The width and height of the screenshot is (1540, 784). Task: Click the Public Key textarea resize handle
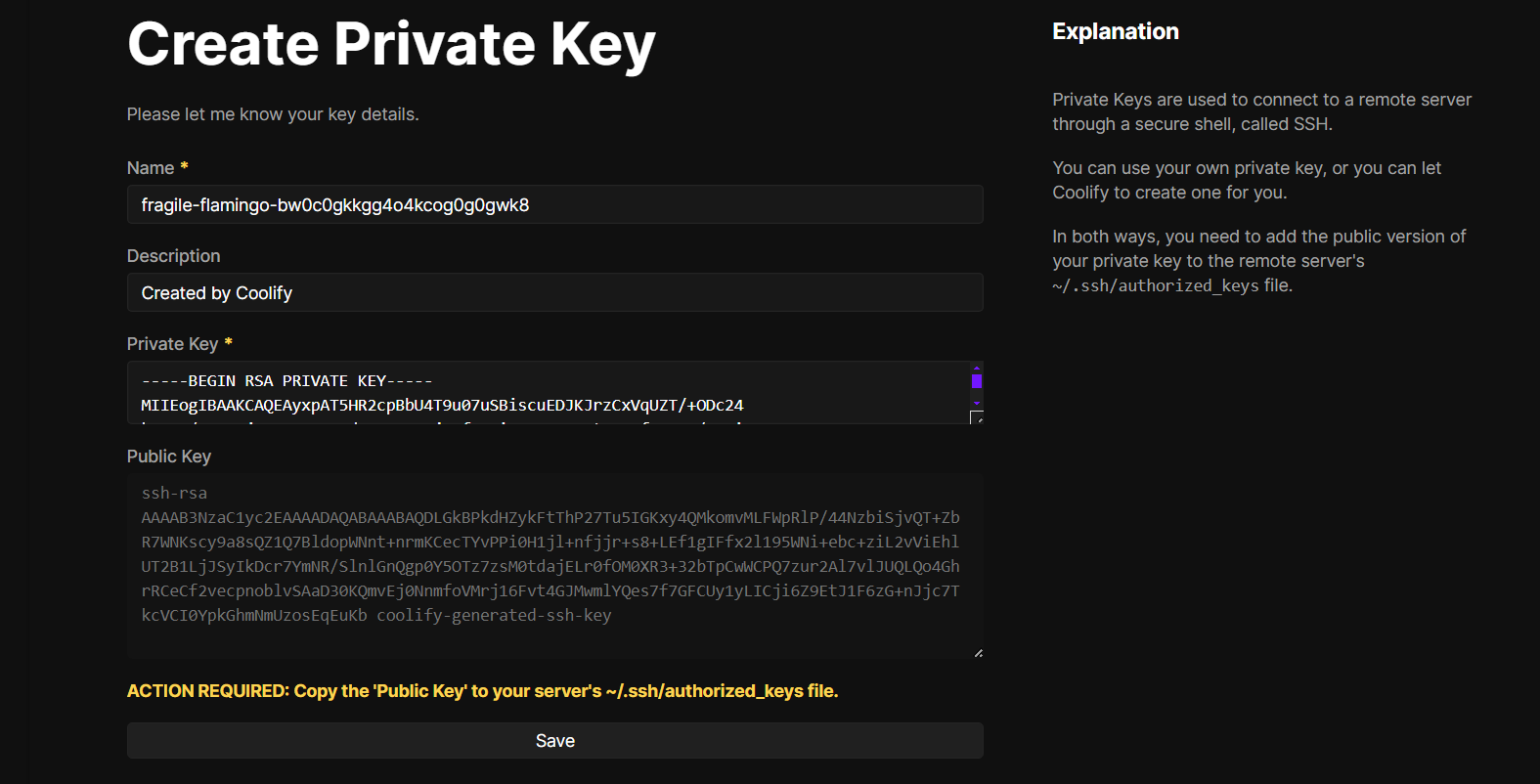[978, 653]
